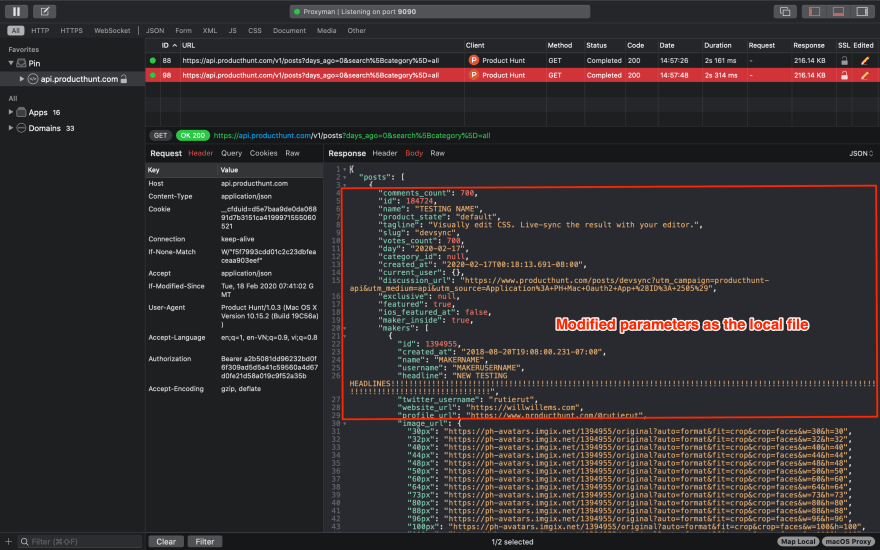Select Apps in the sidebar
Image resolution: width=880 pixels, height=550 pixels.
point(38,112)
